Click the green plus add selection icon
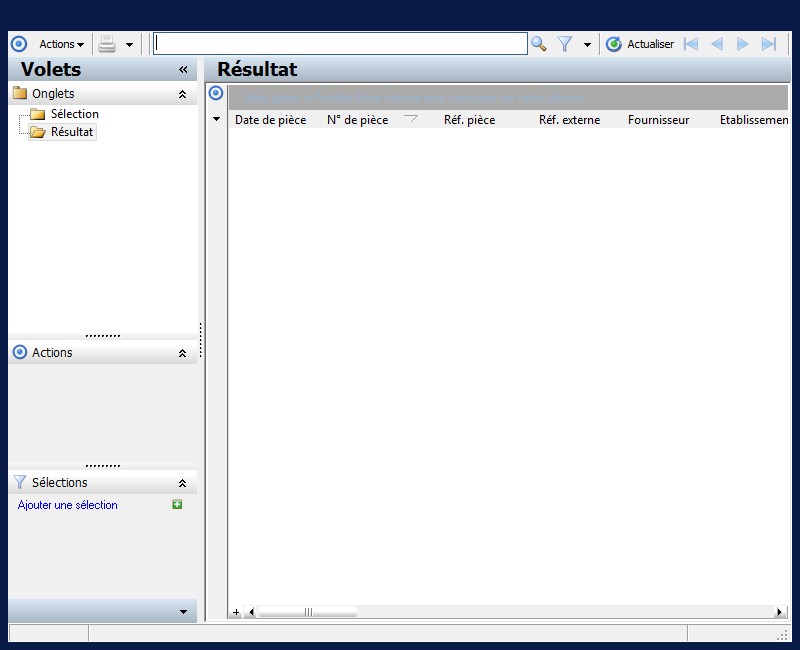Viewport: 800px width, 650px height. [177, 505]
